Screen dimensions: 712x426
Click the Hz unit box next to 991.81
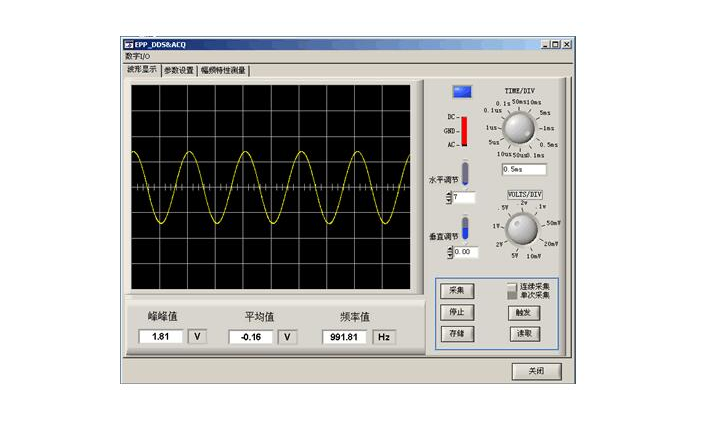(384, 337)
